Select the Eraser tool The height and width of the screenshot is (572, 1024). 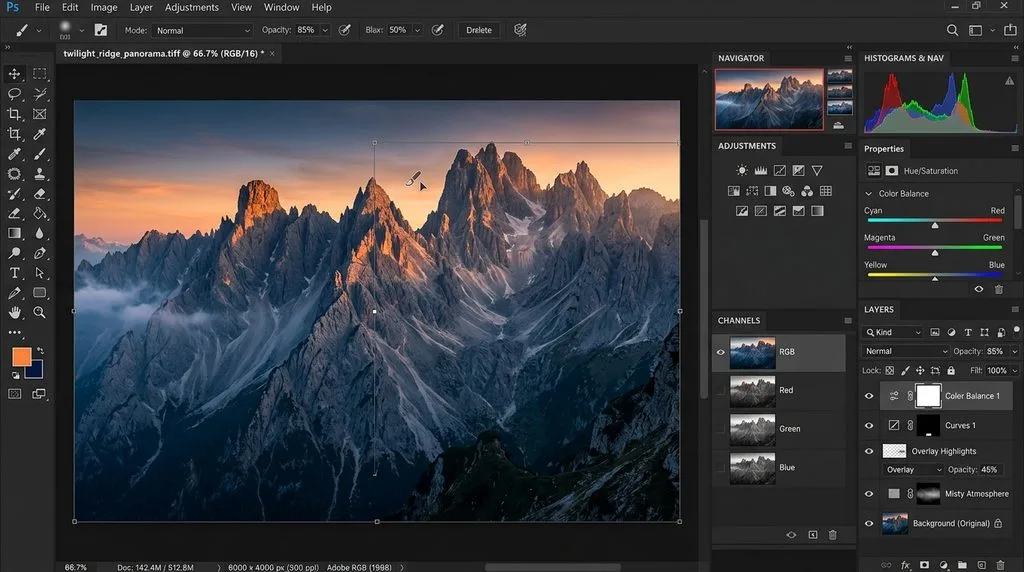[40, 194]
